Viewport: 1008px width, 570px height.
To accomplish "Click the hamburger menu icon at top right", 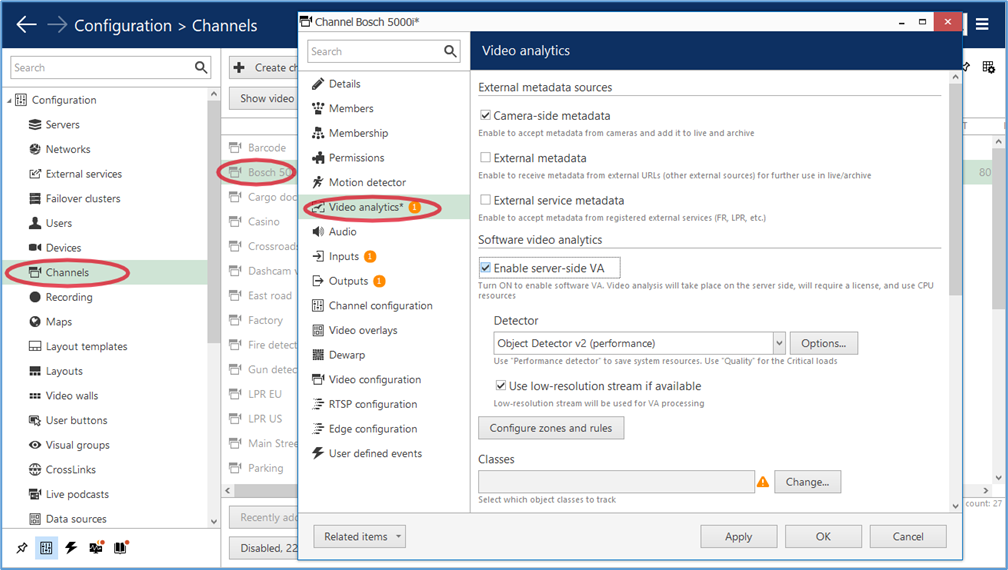I will [x=982, y=25].
